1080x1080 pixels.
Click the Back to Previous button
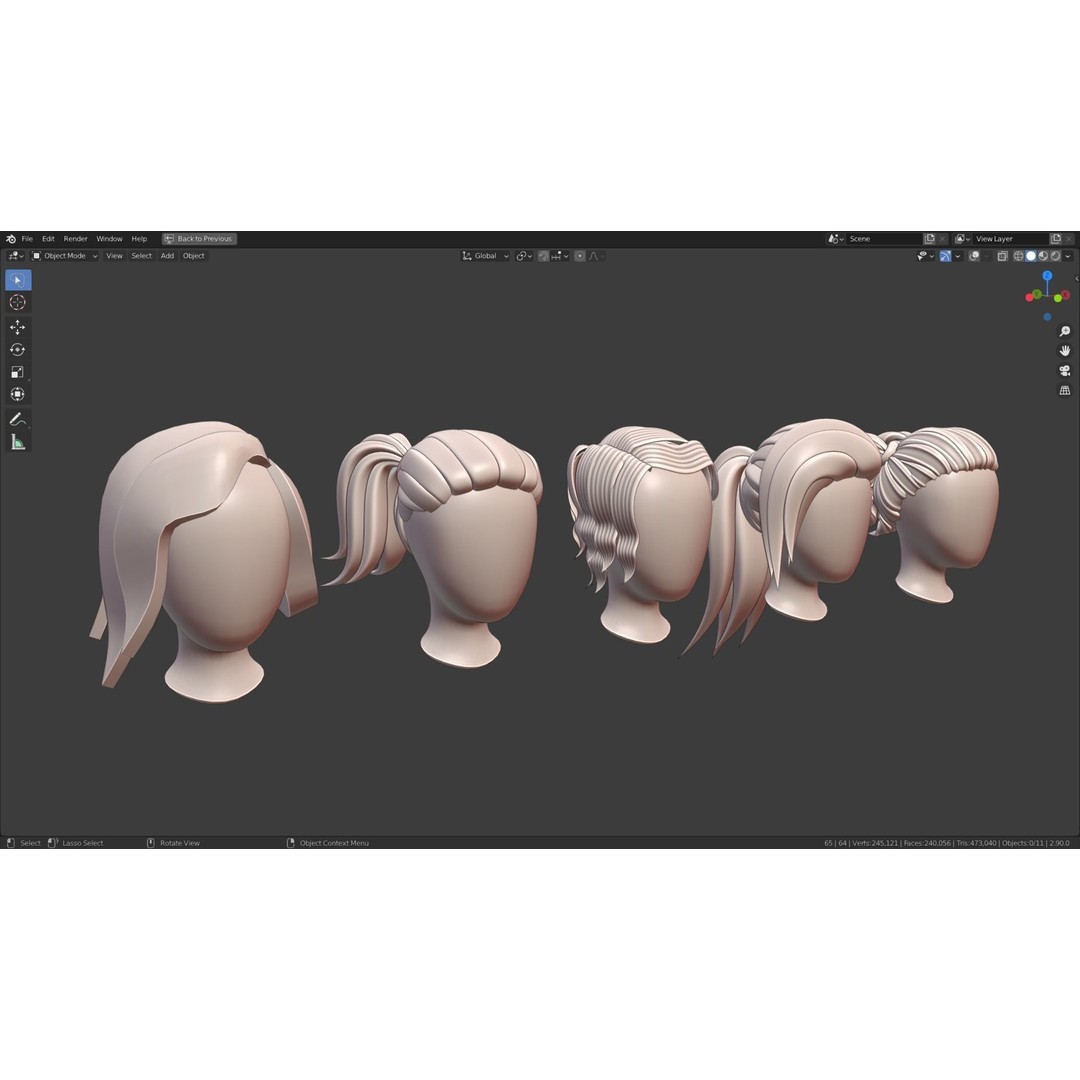[x=199, y=239]
